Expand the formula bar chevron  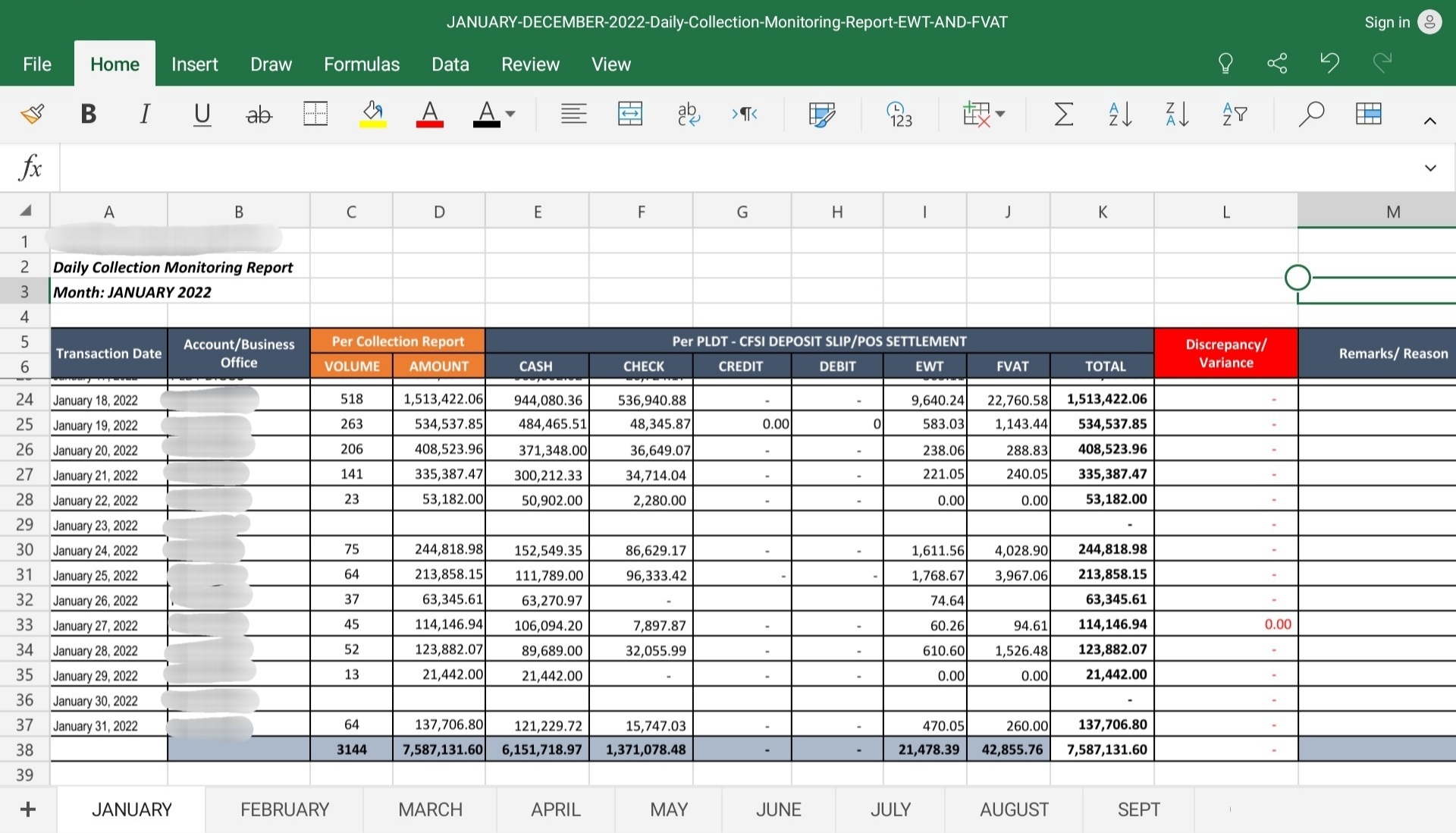point(1430,168)
